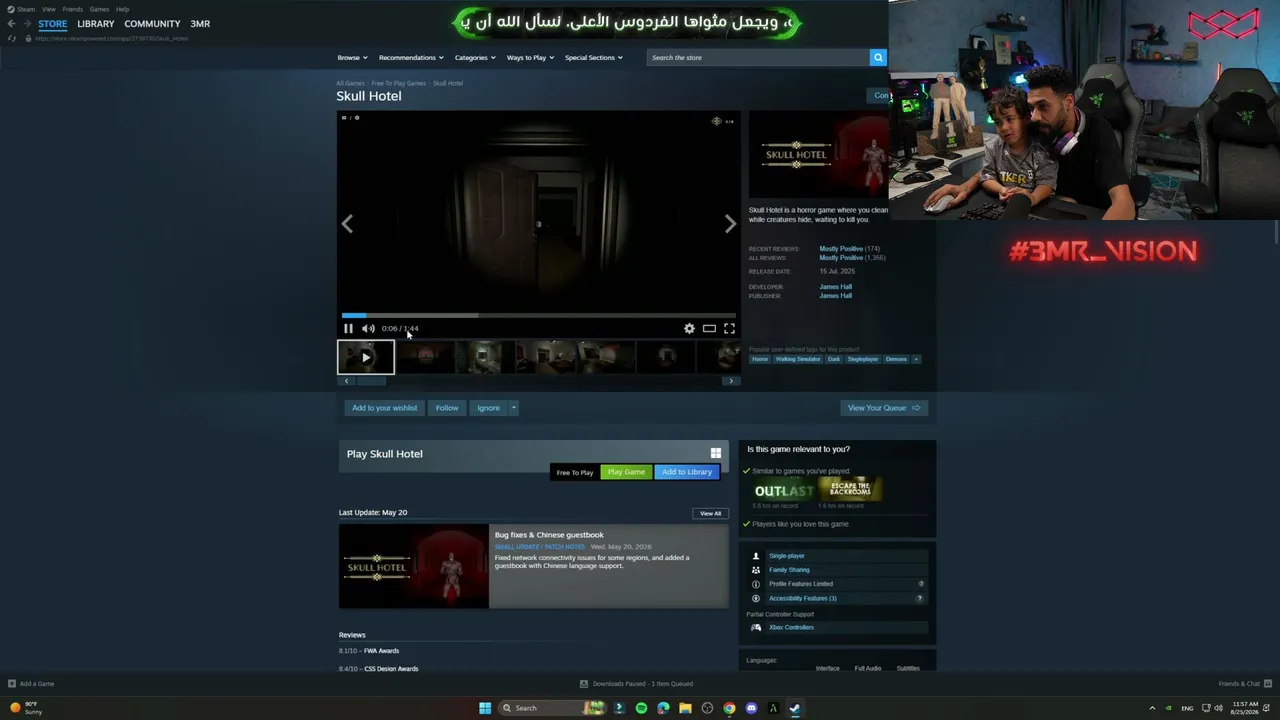Image resolution: width=1280 pixels, height=720 pixels.
Task: Open the Windows Start menu
Action: pyautogui.click(x=485, y=708)
